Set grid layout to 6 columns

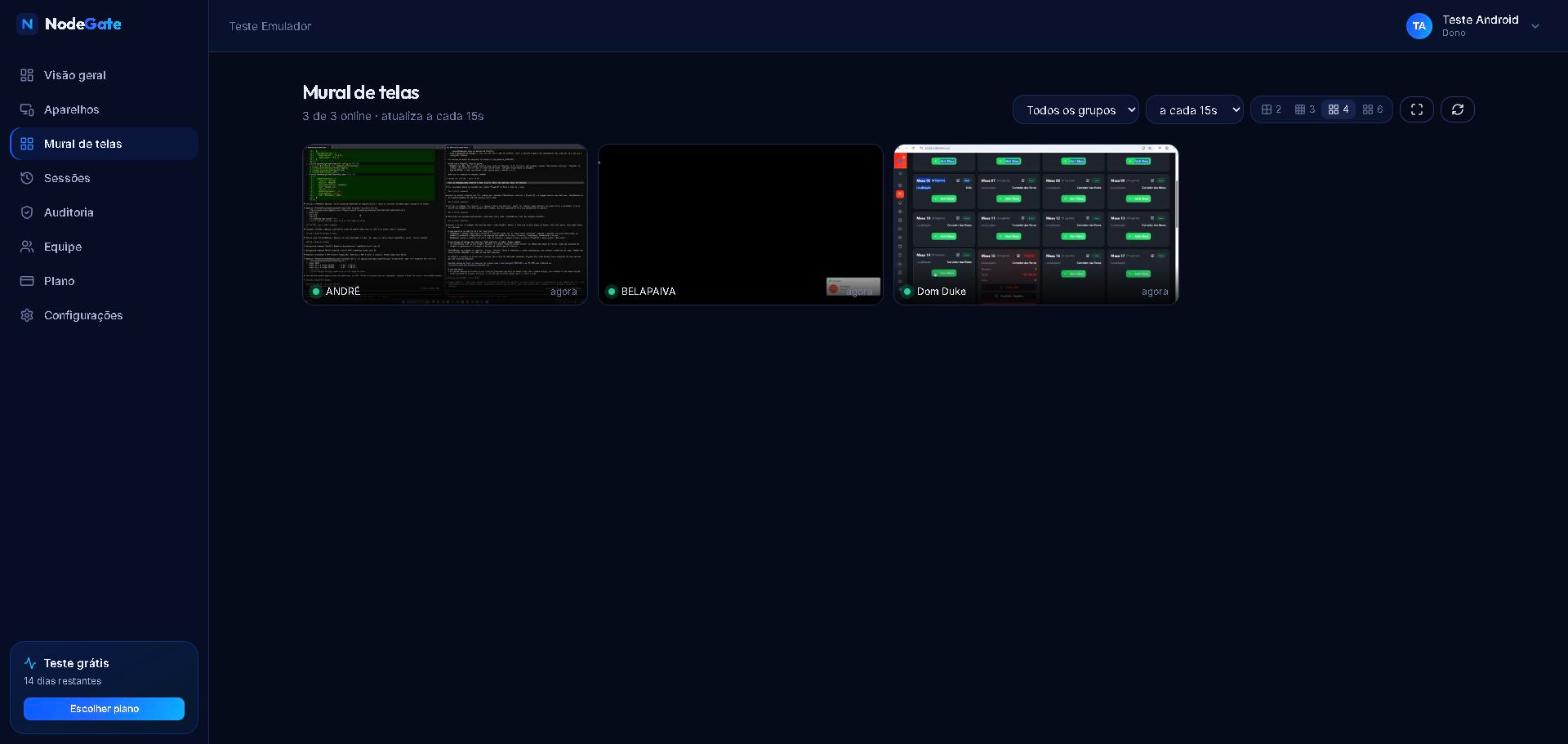pyautogui.click(x=1372, y=110)
